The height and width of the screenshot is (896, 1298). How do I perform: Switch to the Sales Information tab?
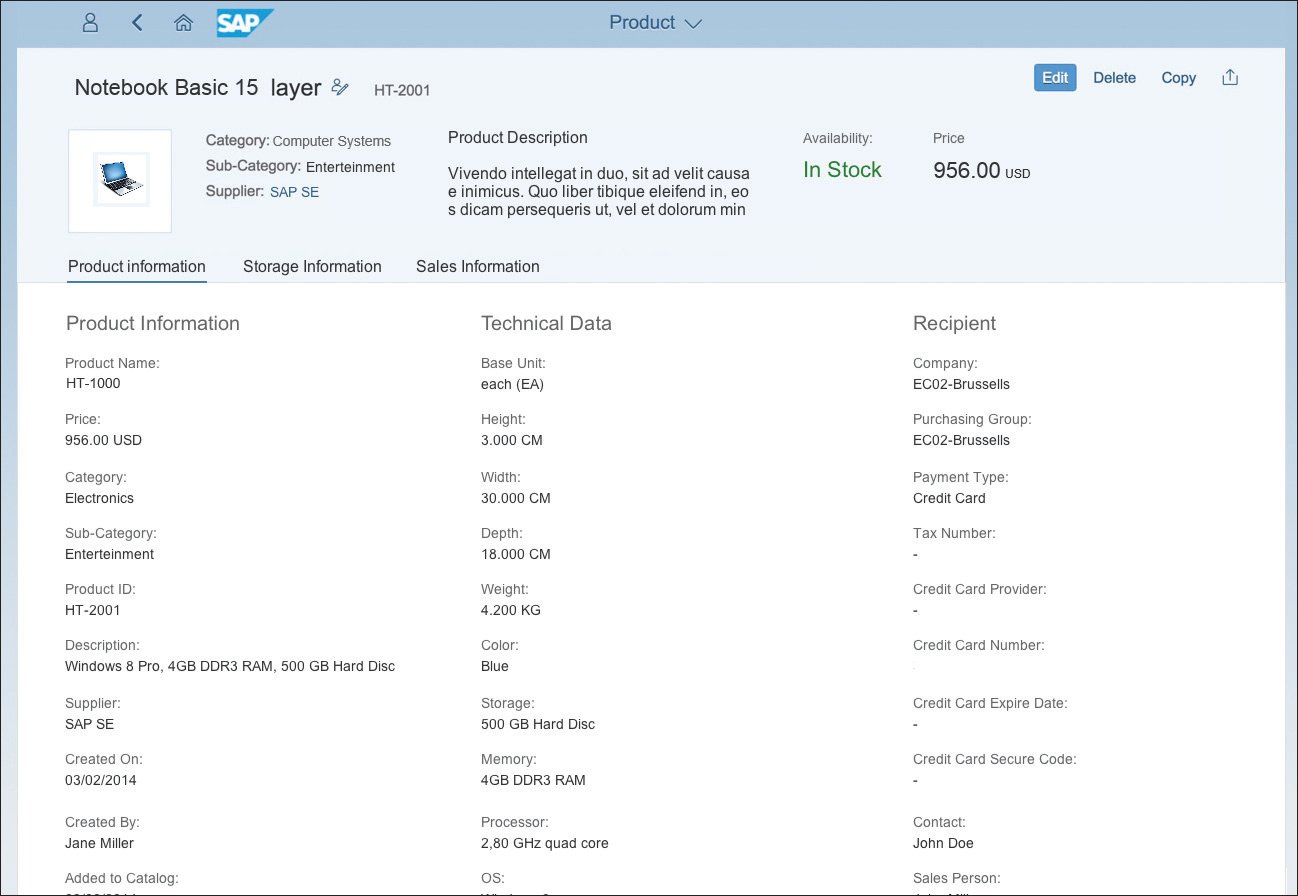point(478,267)
